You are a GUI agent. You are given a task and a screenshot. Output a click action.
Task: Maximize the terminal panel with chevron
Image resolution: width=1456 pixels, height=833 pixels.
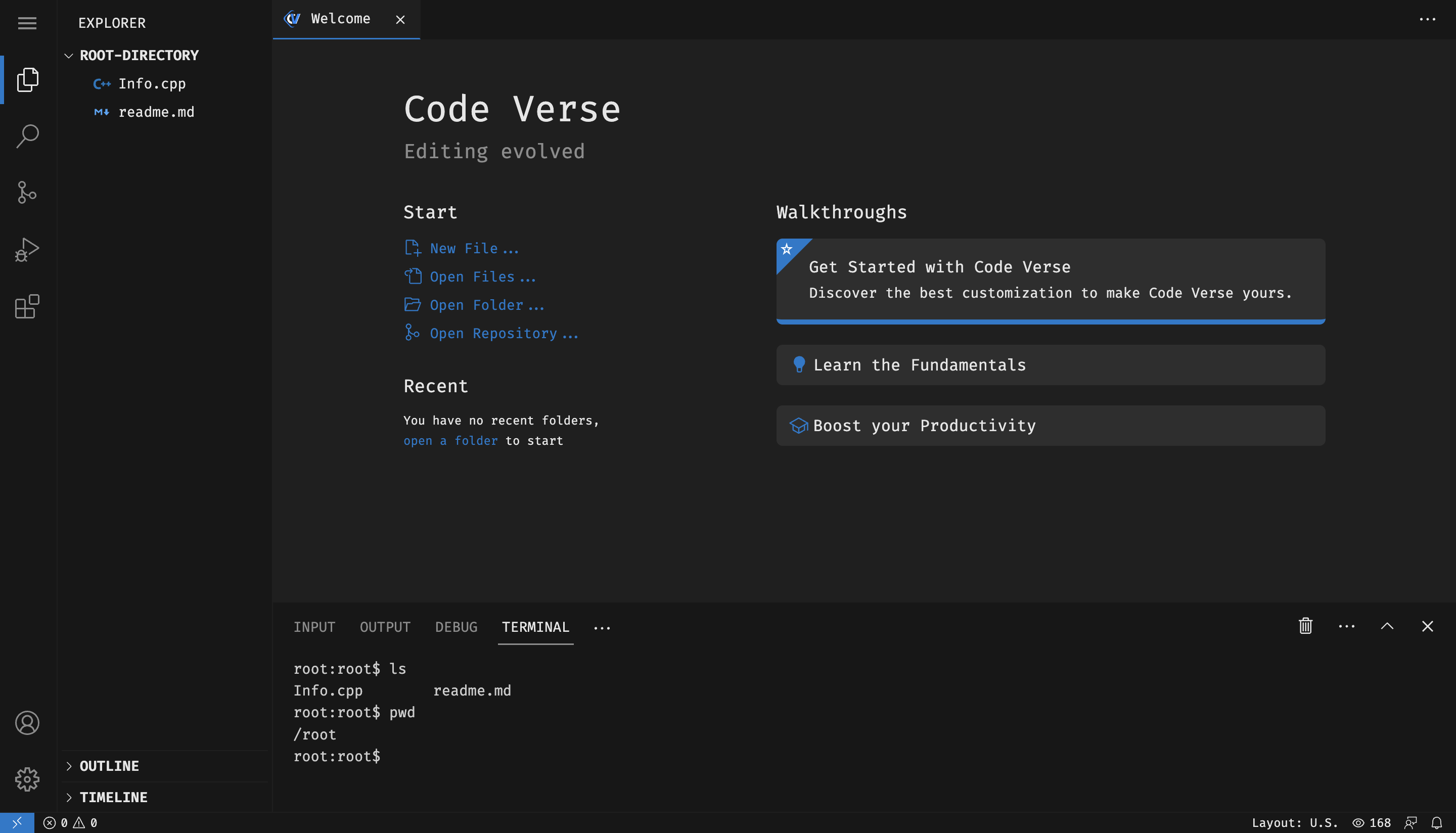[x=1387, y=626]
